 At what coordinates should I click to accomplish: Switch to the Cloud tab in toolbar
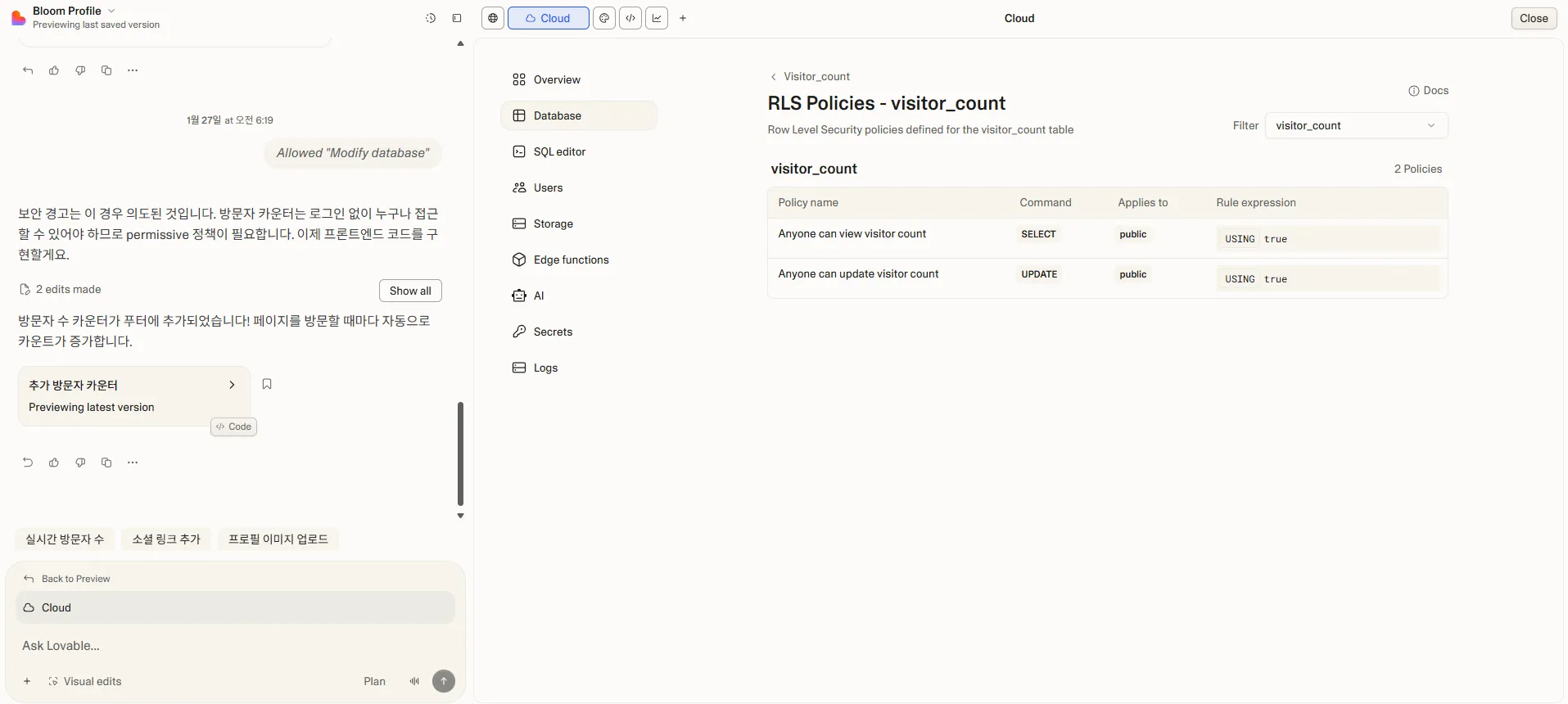pos(548,18)
